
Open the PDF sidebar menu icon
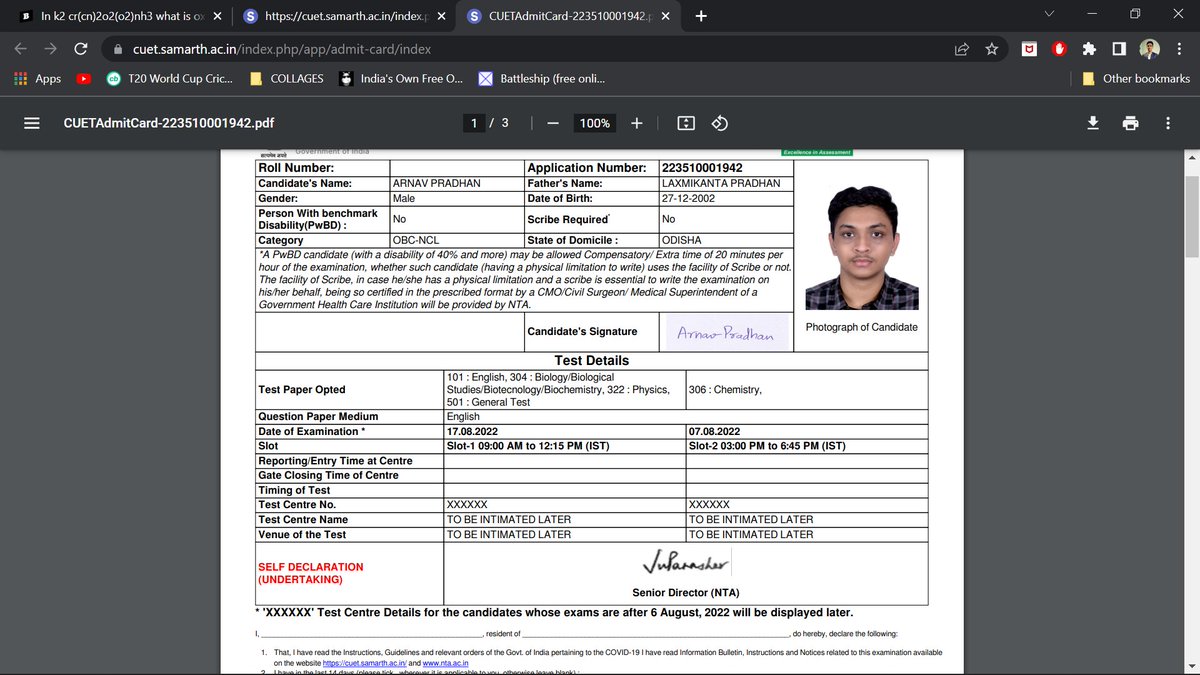[x=31, y=123]
